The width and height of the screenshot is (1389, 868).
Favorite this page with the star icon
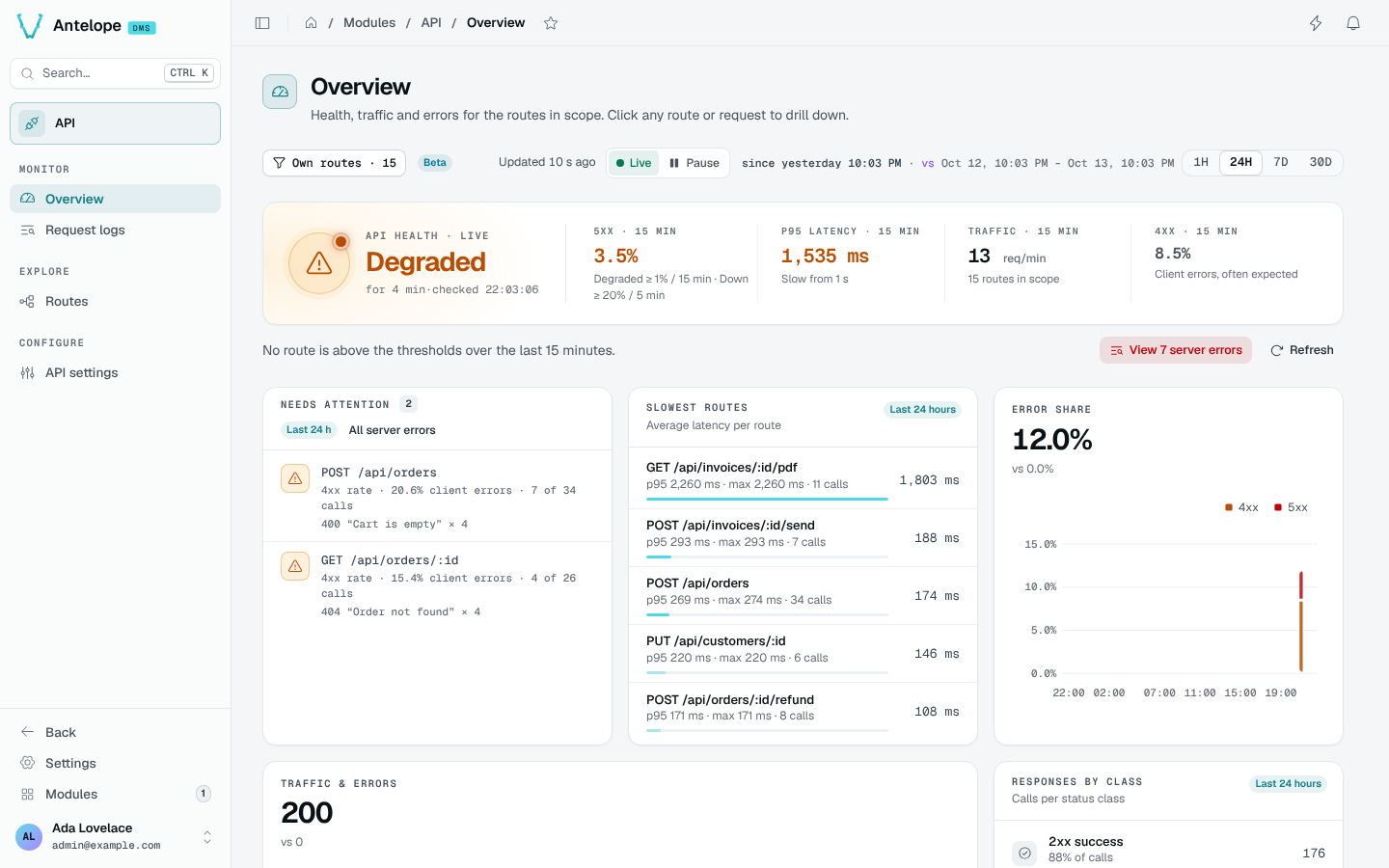[551, 23]
